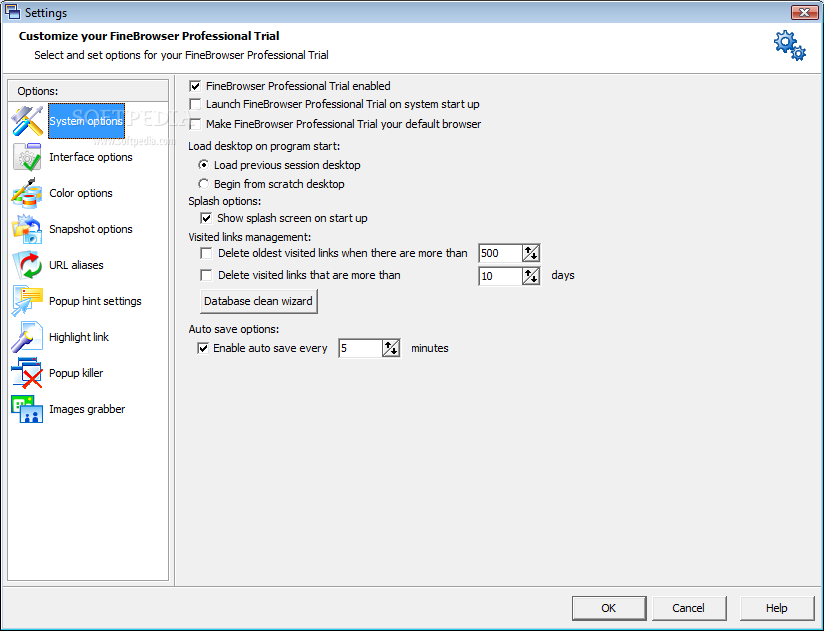Open the Images grabber page

[x=87, y=409]
